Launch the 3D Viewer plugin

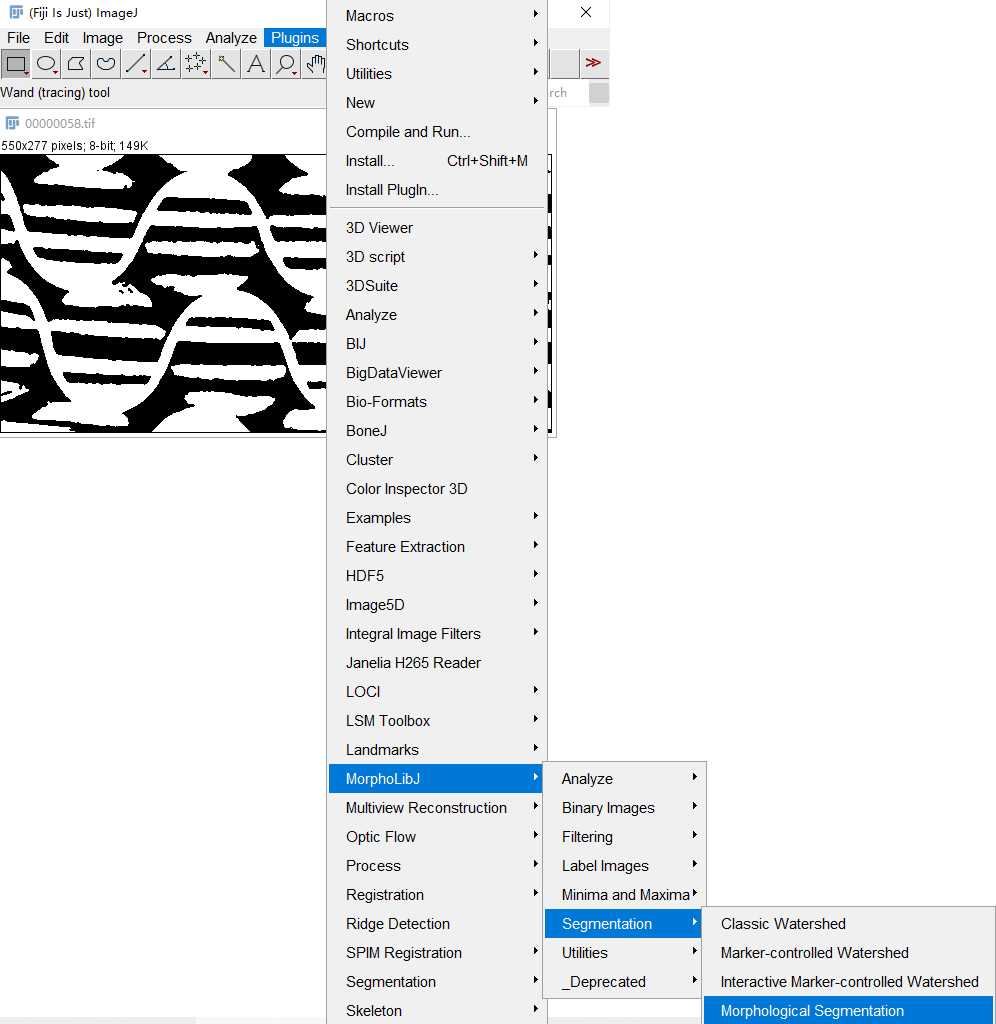click(x=436, y=228)
